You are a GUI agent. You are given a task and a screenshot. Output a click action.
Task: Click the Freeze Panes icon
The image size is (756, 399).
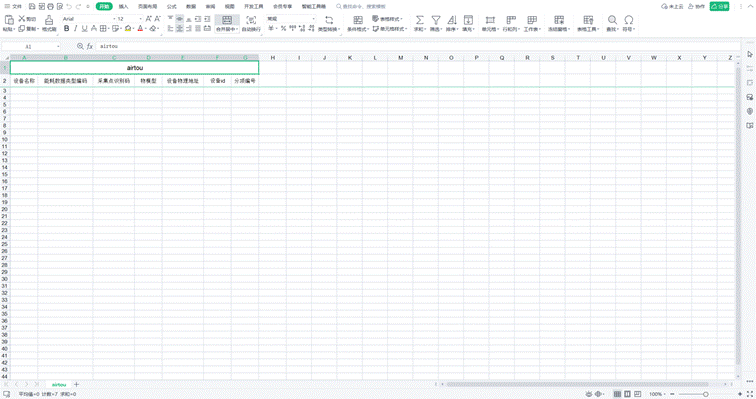coord(559,20)
